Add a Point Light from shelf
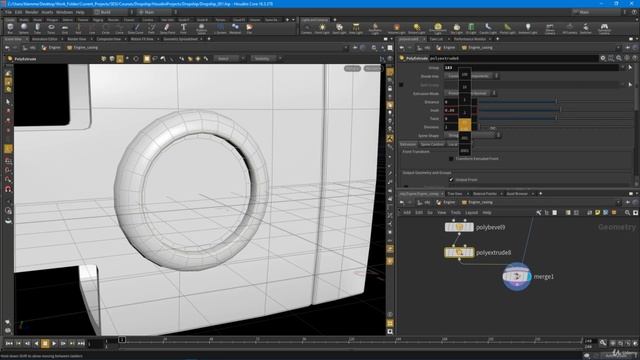 point(322,29)
